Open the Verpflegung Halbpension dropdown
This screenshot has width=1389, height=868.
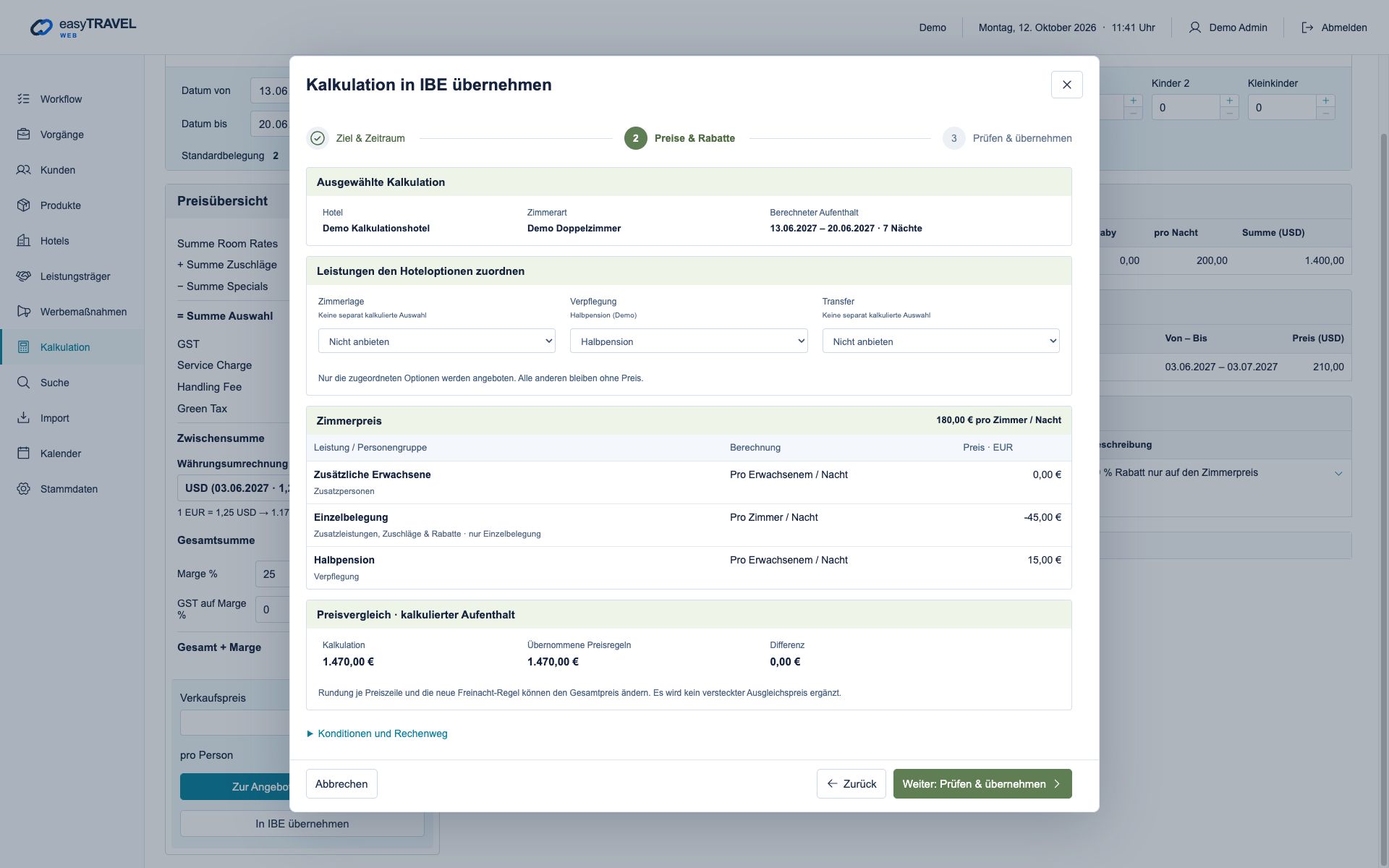(689, 341)
